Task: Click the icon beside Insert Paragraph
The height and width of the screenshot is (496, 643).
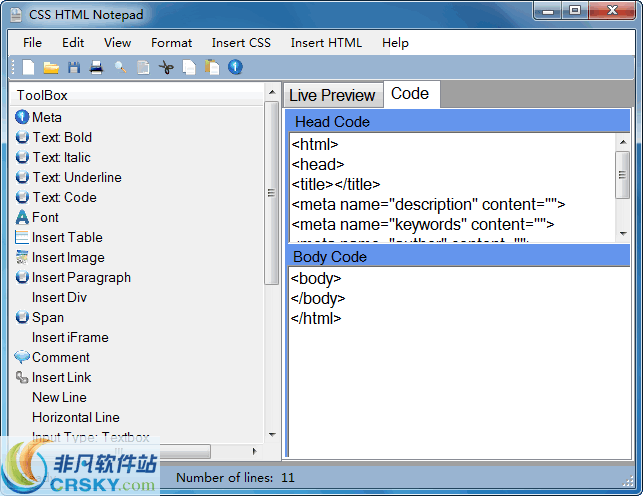Action: coord(22,278)
